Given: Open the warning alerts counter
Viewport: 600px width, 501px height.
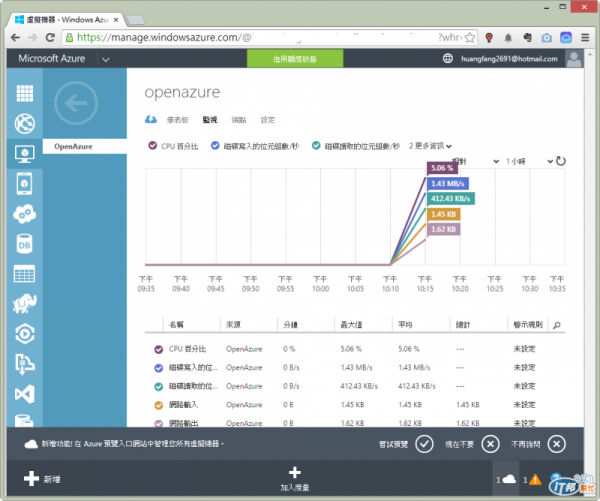Looking at the screenshot, I should pos(533,480).
